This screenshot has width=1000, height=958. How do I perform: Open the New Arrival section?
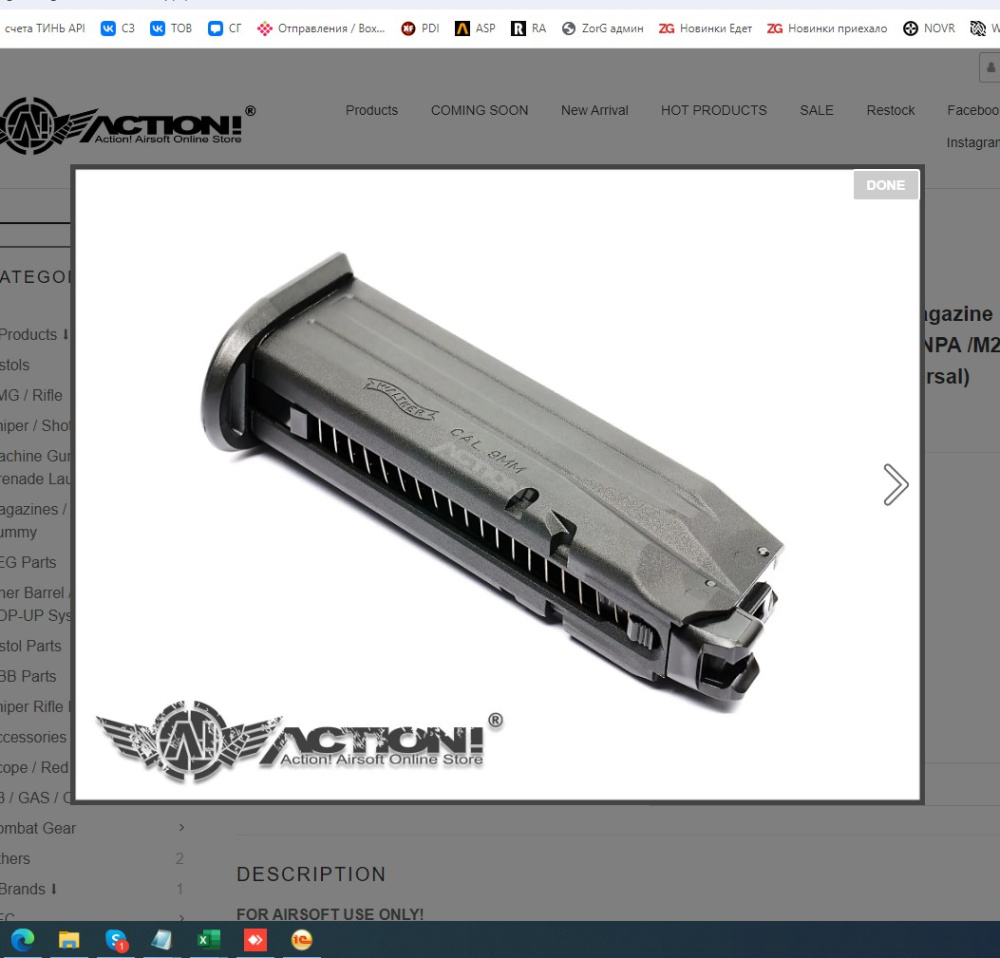click(594, 110)
